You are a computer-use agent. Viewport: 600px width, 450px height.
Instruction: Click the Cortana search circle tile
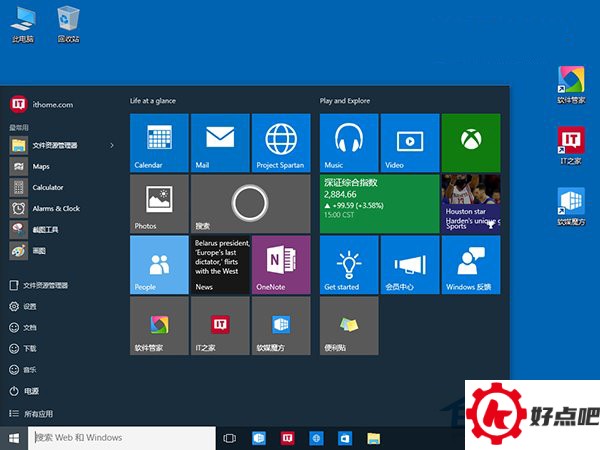(251, 204)
